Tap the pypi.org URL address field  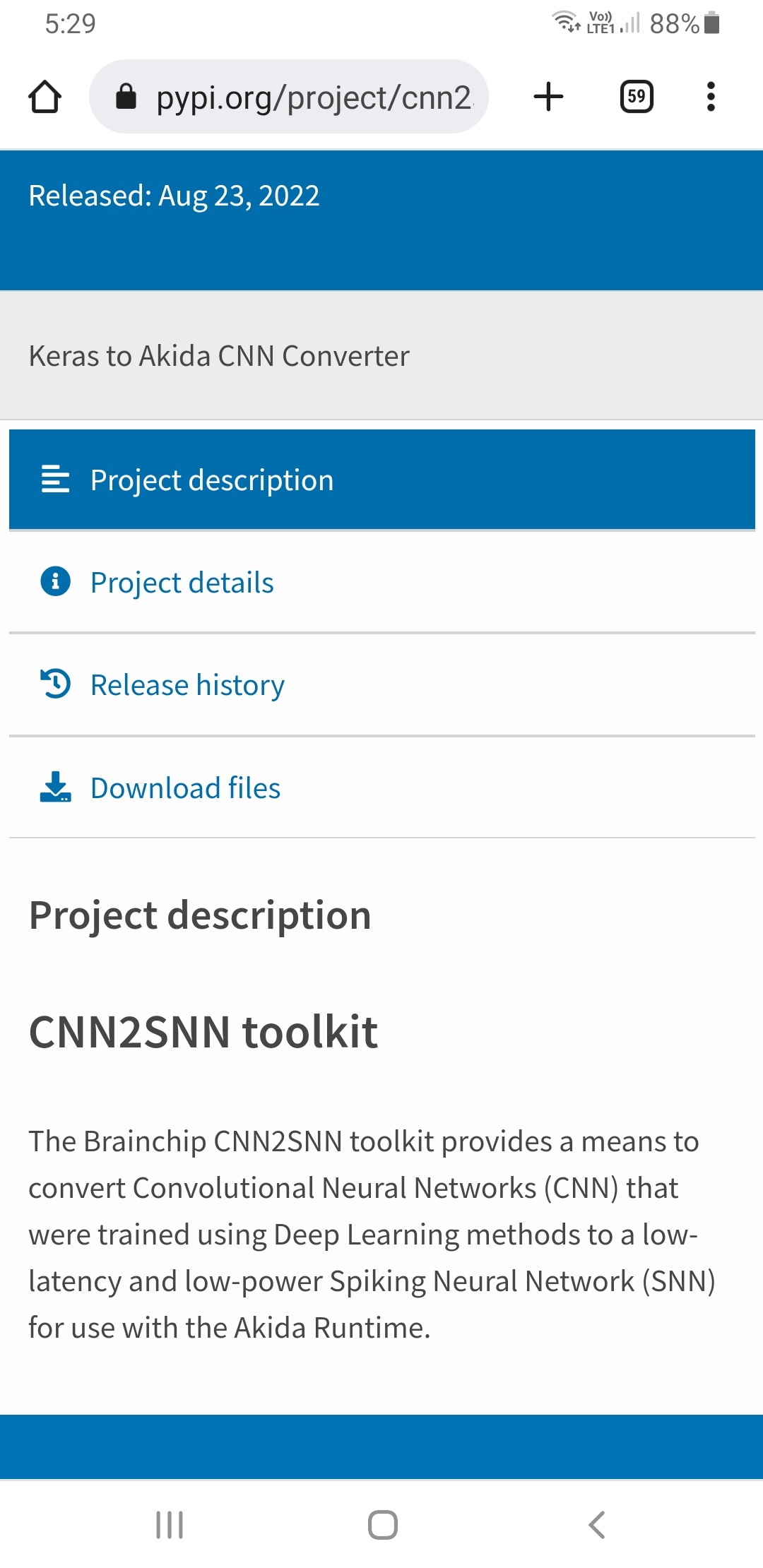pyautogui.click(x=311, y=97)
